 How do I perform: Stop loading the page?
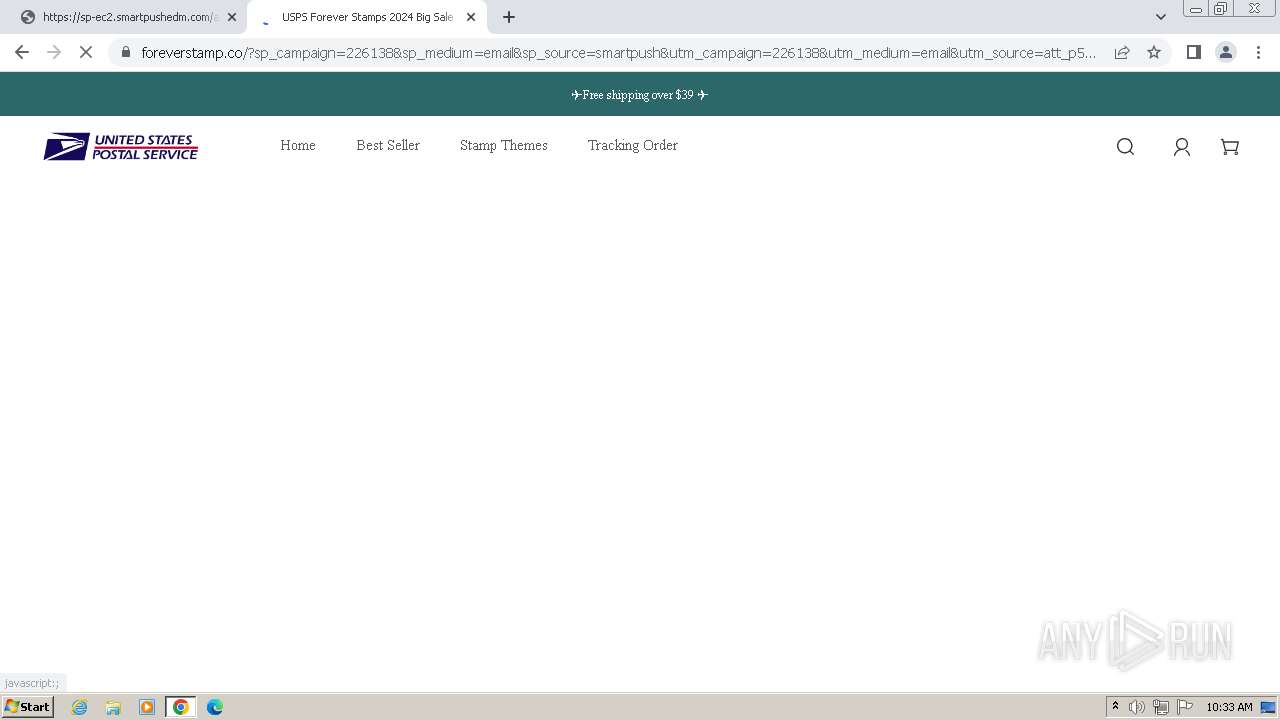tap(86, 52)
